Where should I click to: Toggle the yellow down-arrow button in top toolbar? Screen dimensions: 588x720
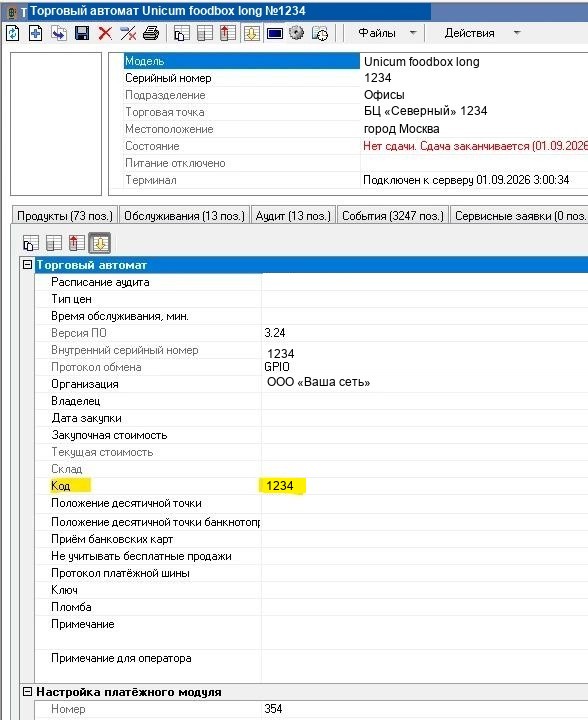pyautogui.click(x=252, y=33)
